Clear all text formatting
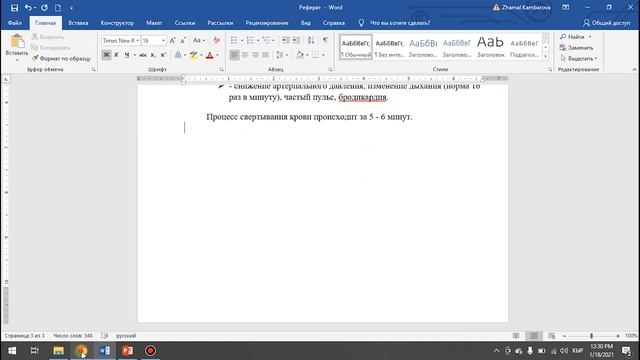 click(216, 40)
